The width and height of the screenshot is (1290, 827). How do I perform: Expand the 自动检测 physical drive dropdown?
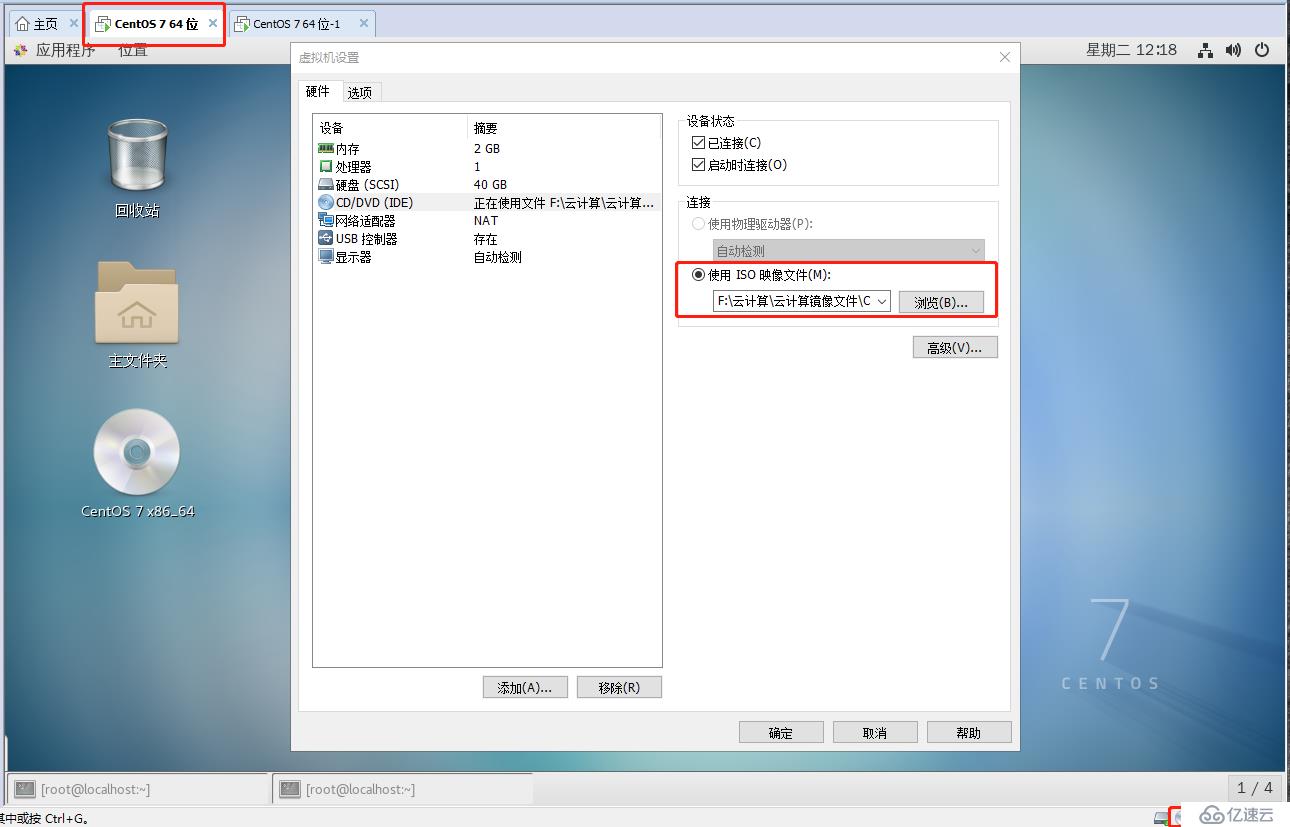pyautogui.click(x=976, y=250)
